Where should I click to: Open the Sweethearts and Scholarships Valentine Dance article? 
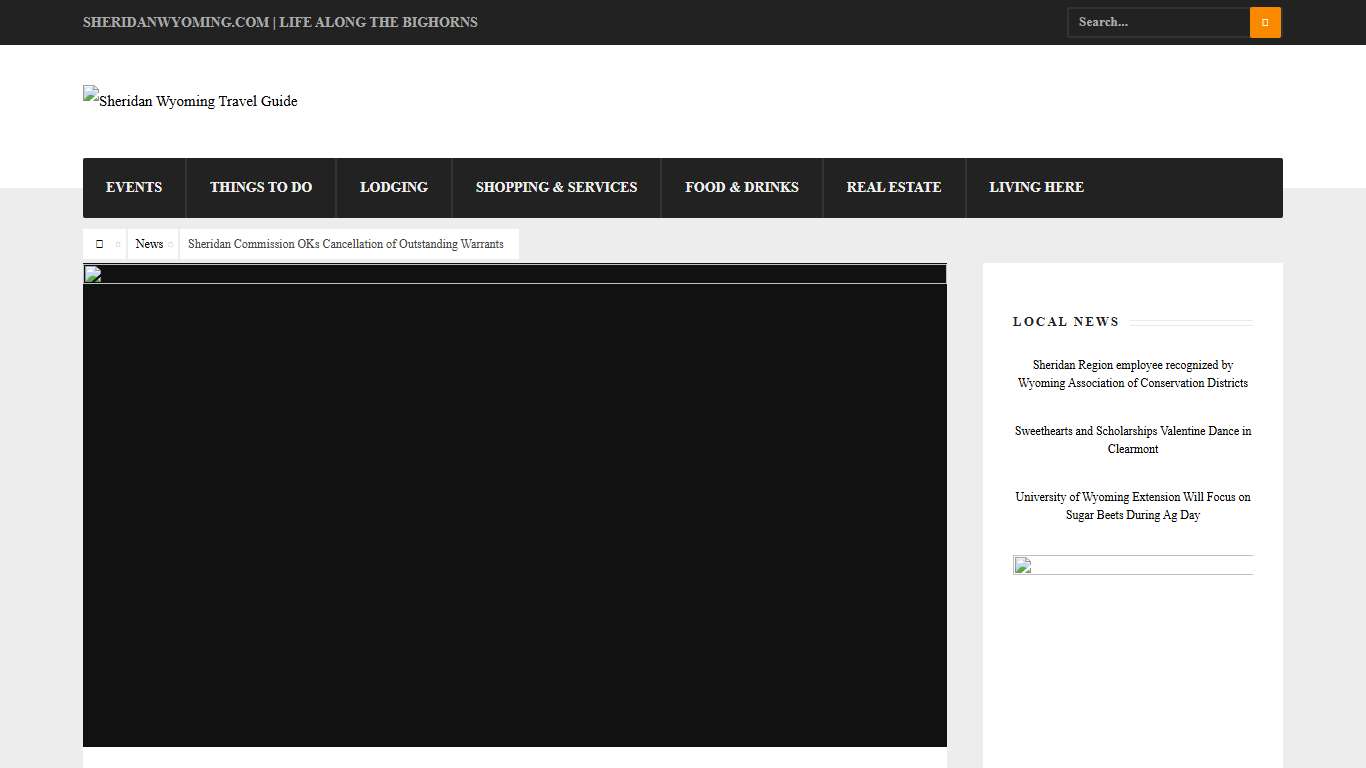tap(1132, 440)
